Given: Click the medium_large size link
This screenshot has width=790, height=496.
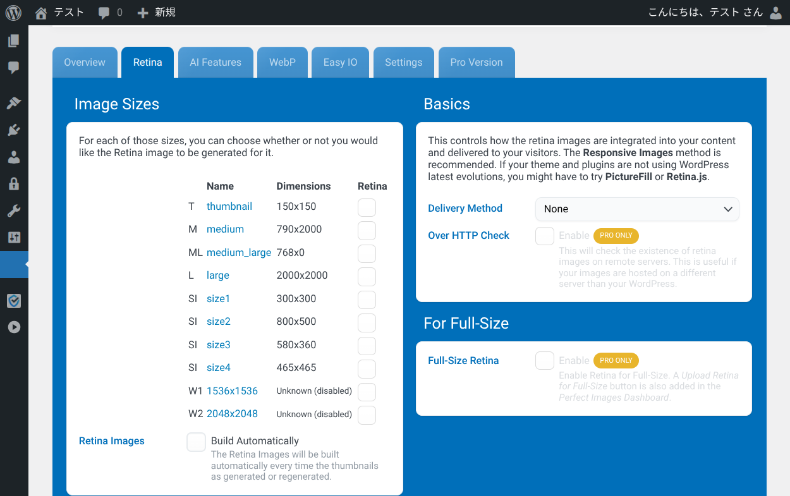Looking at the screenshot, I should 239,252.
